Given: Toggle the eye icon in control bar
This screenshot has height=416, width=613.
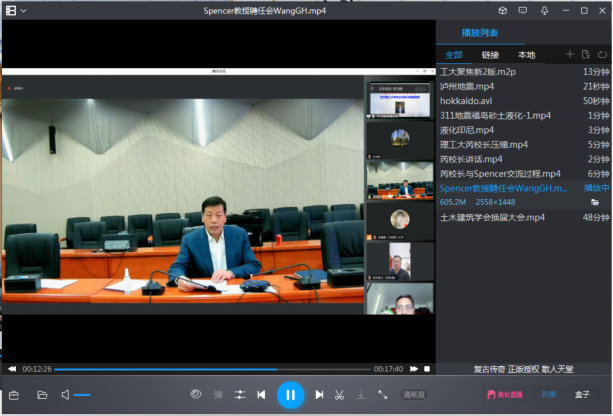Looking at the screenshot, I should coord(196,395).
